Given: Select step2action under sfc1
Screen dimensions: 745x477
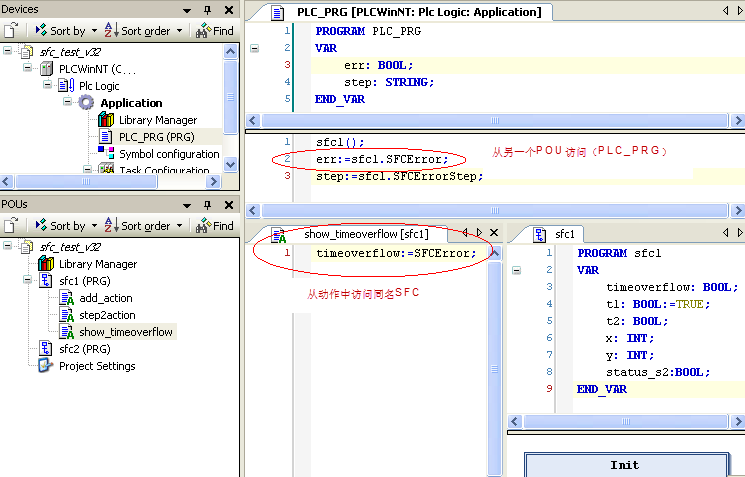Looking at the screenshot, I should coord(107,315).
